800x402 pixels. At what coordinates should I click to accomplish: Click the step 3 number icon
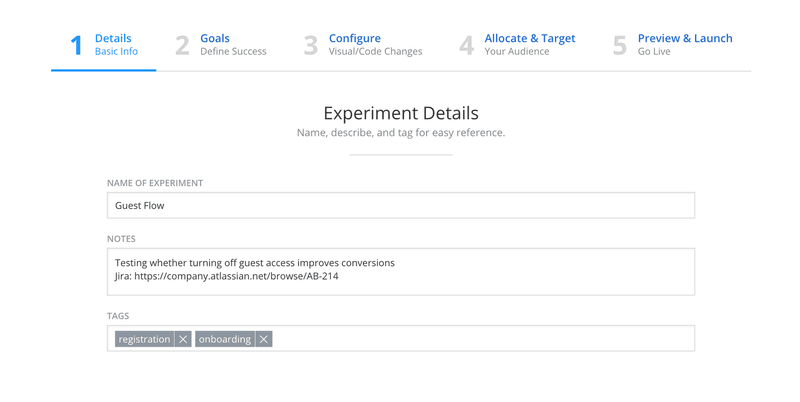[x=311, y=46]
